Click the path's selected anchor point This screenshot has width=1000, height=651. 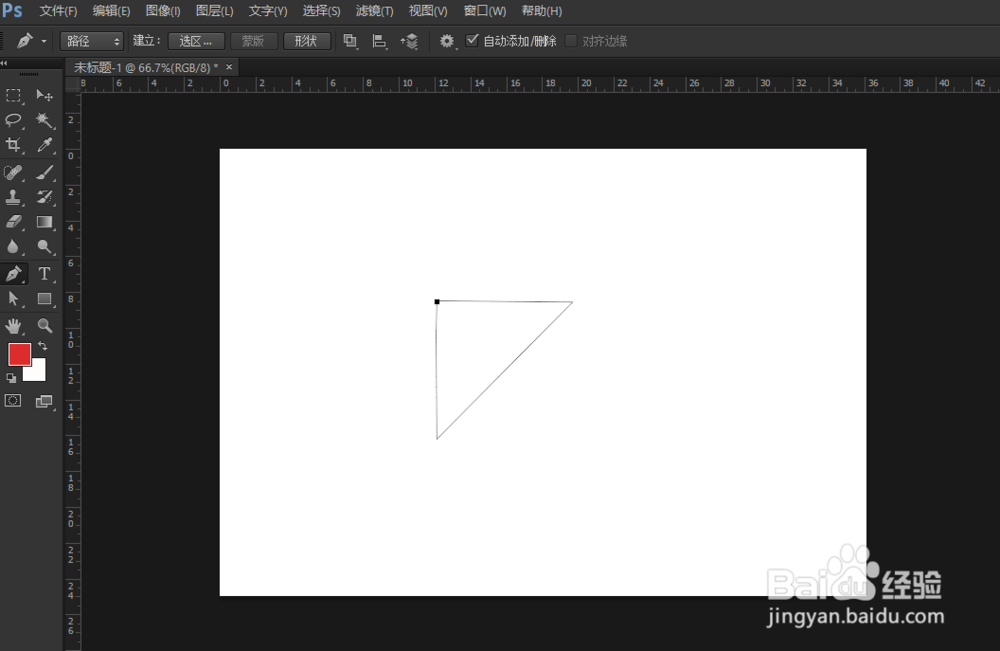coord(437,302)
